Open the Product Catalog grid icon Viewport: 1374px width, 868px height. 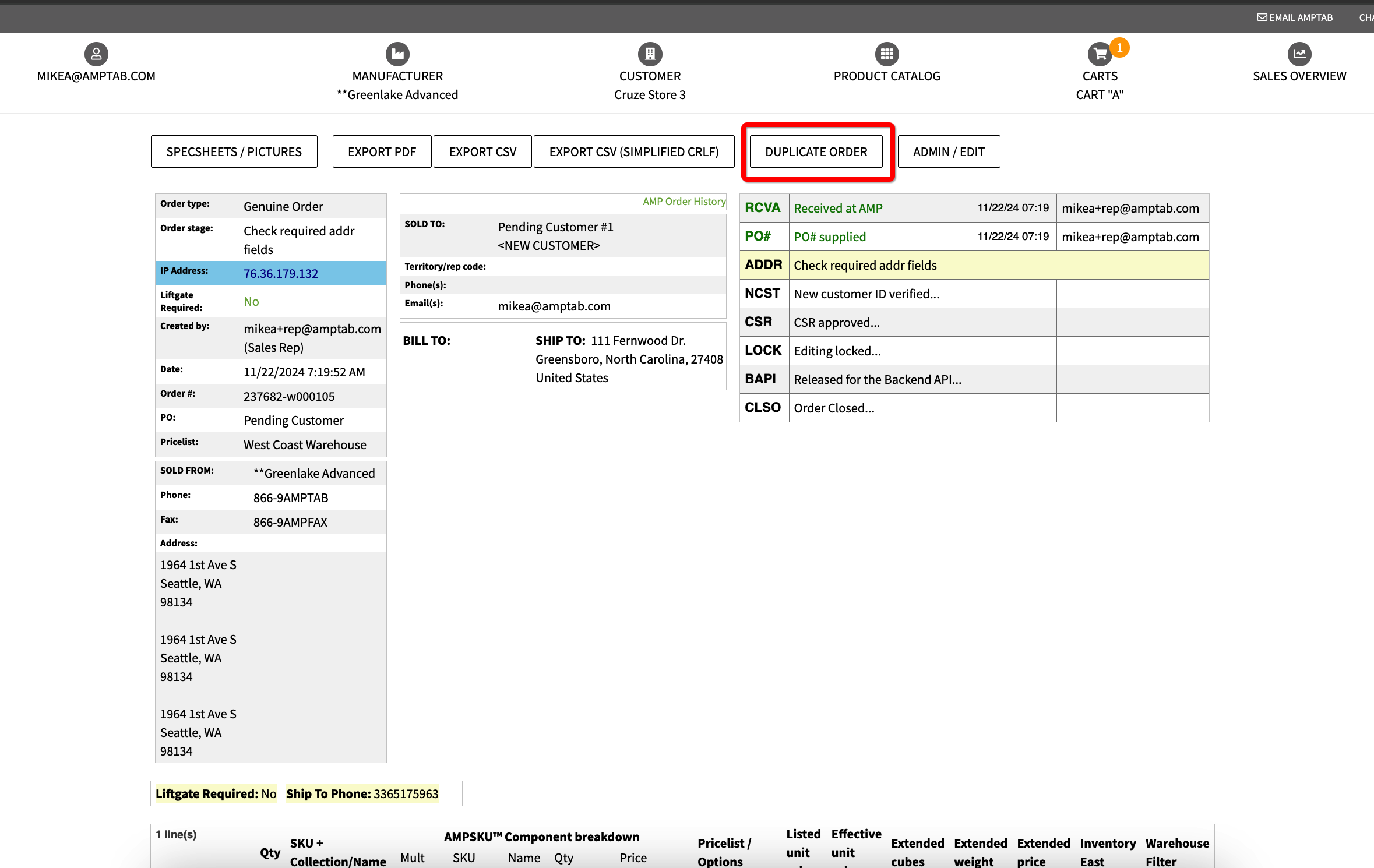point(886,54)
